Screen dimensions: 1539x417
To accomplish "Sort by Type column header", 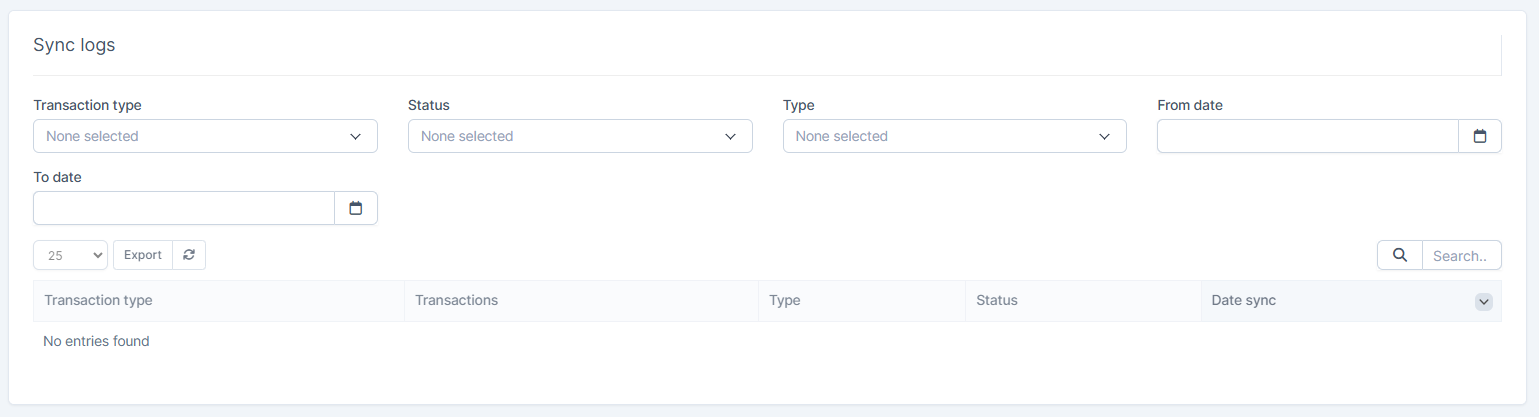I will click(x=785, y=300).
